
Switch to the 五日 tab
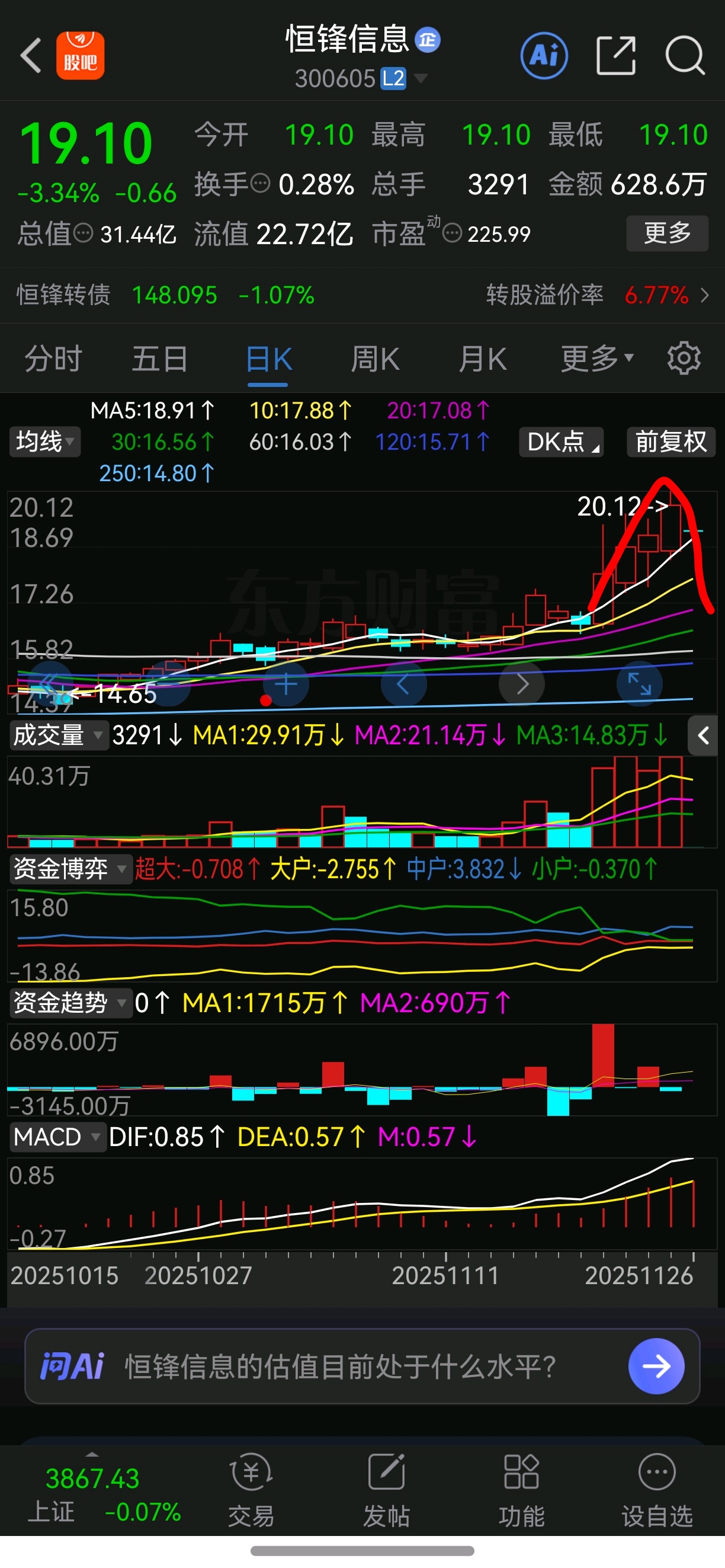(x=160, y=359)
